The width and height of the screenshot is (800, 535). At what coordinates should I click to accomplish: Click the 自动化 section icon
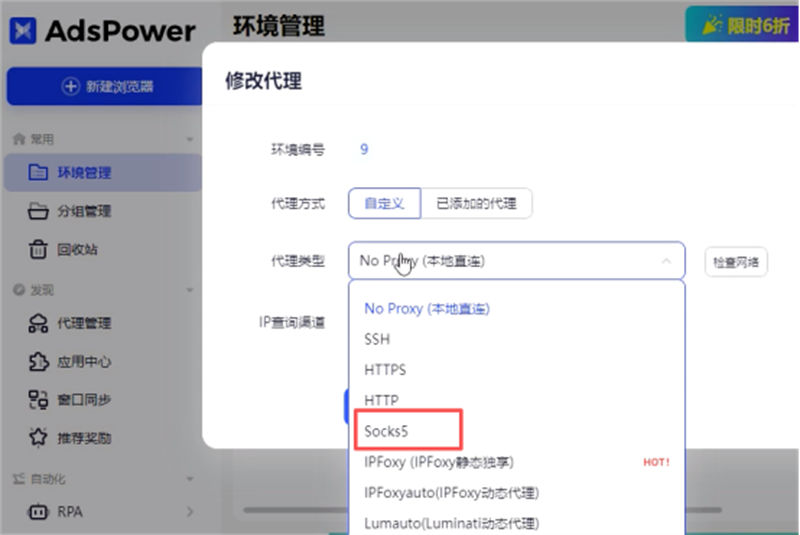point(19,479)
